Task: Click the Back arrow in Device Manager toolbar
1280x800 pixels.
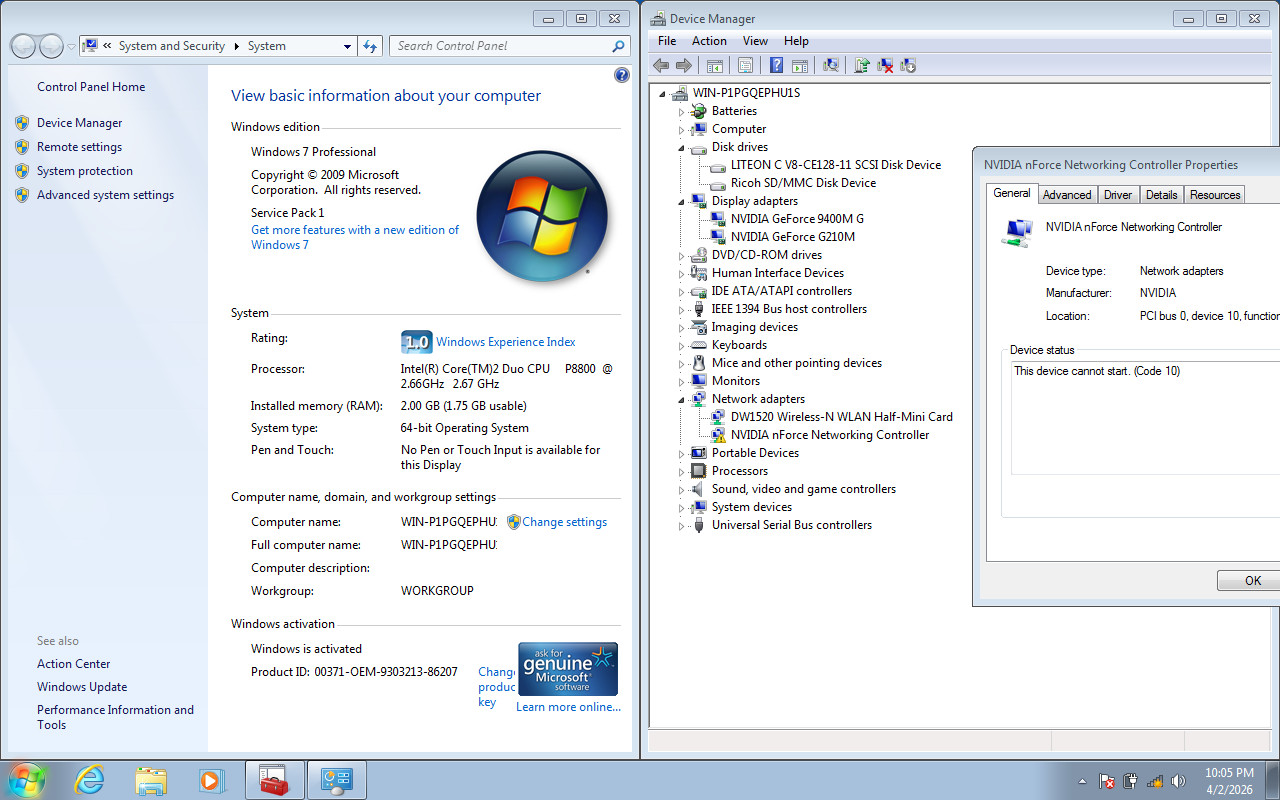Action: coord(661,65)
